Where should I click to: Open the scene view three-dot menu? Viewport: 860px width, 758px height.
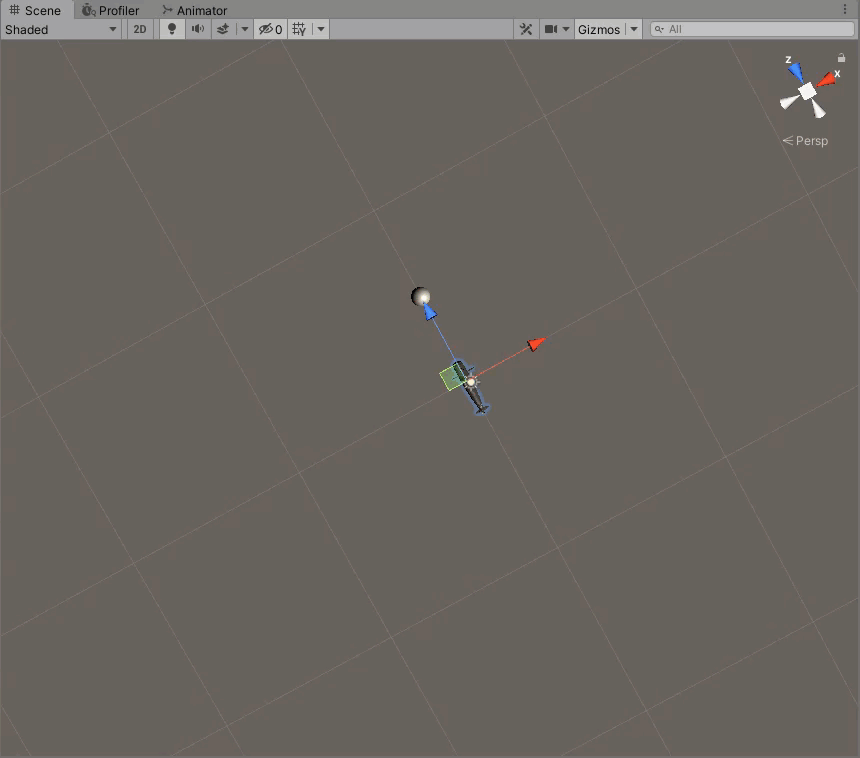pyautogui.click(x=845, y=9)
